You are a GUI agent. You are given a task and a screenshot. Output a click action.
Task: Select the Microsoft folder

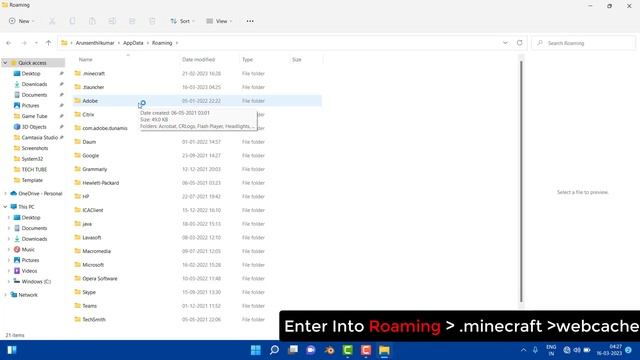coord(93,265)
